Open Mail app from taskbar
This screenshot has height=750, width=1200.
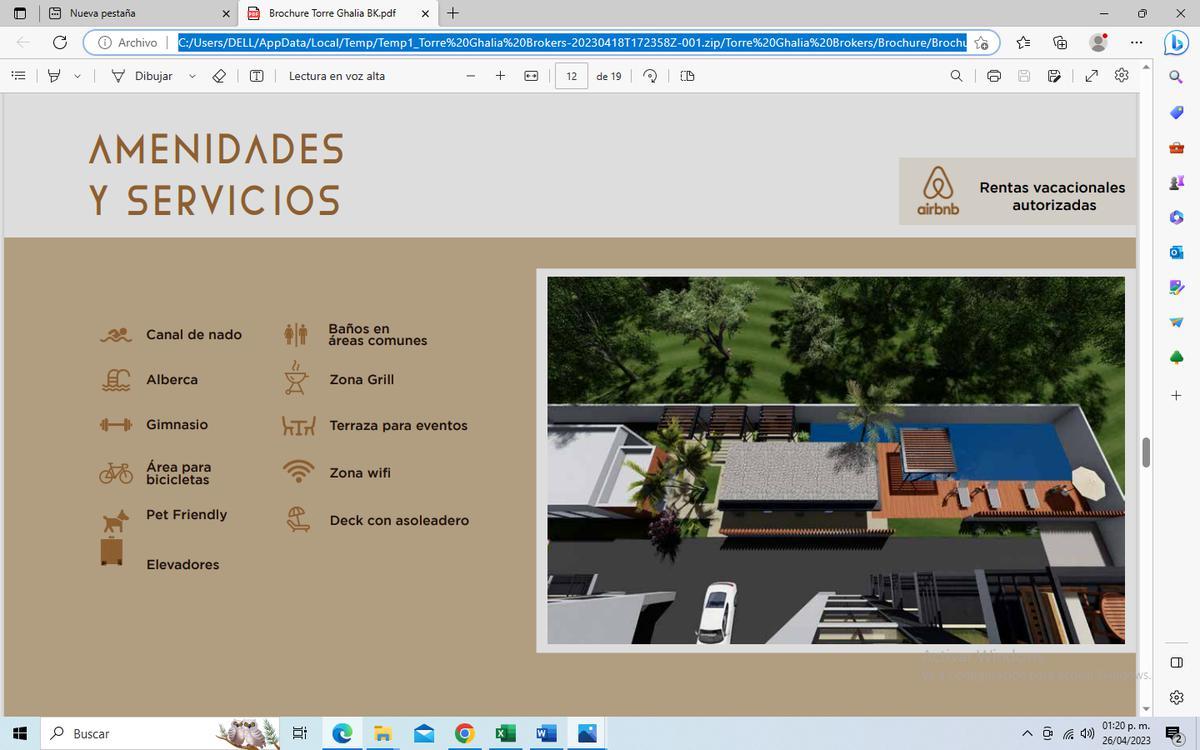pos(423,733)
